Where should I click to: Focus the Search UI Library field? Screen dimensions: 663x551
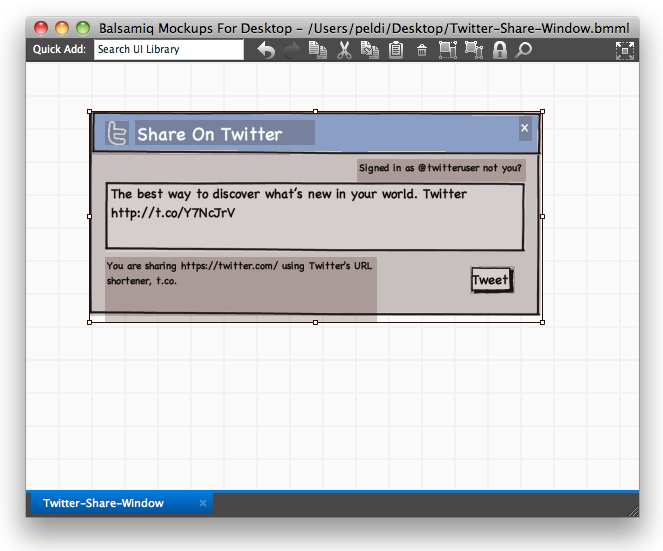click(169, 49)
